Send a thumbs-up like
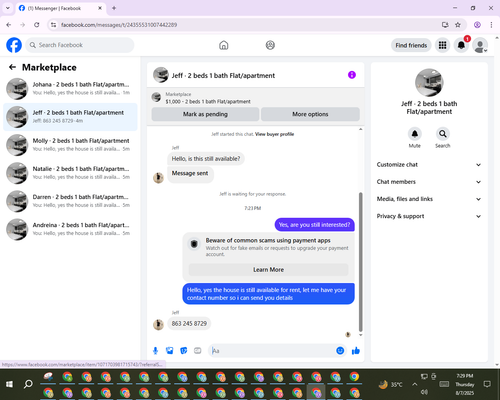The image size is (500, 400). pyautogui.click(x=356, y=351)
